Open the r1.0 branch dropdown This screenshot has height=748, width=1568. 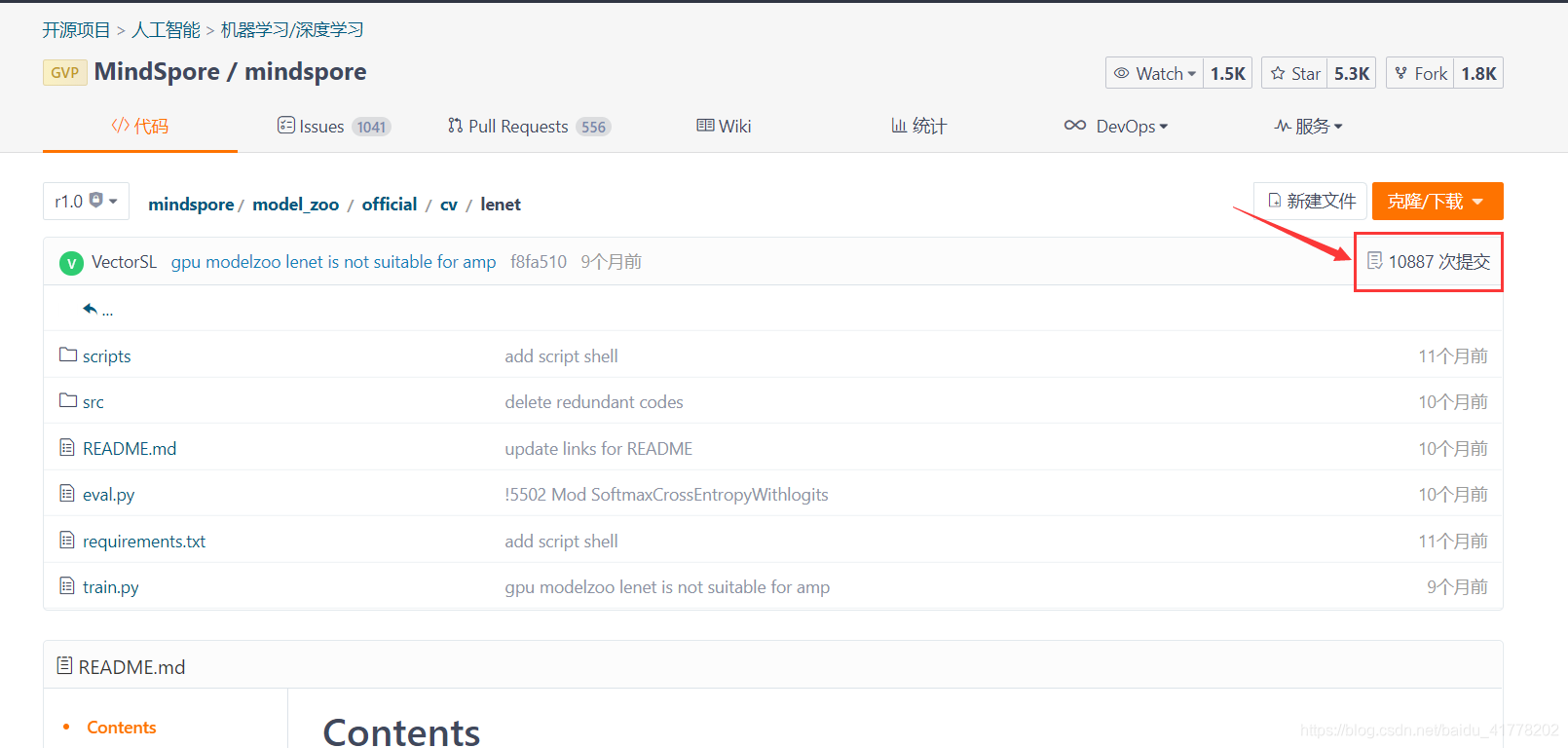tap(86, 202)
